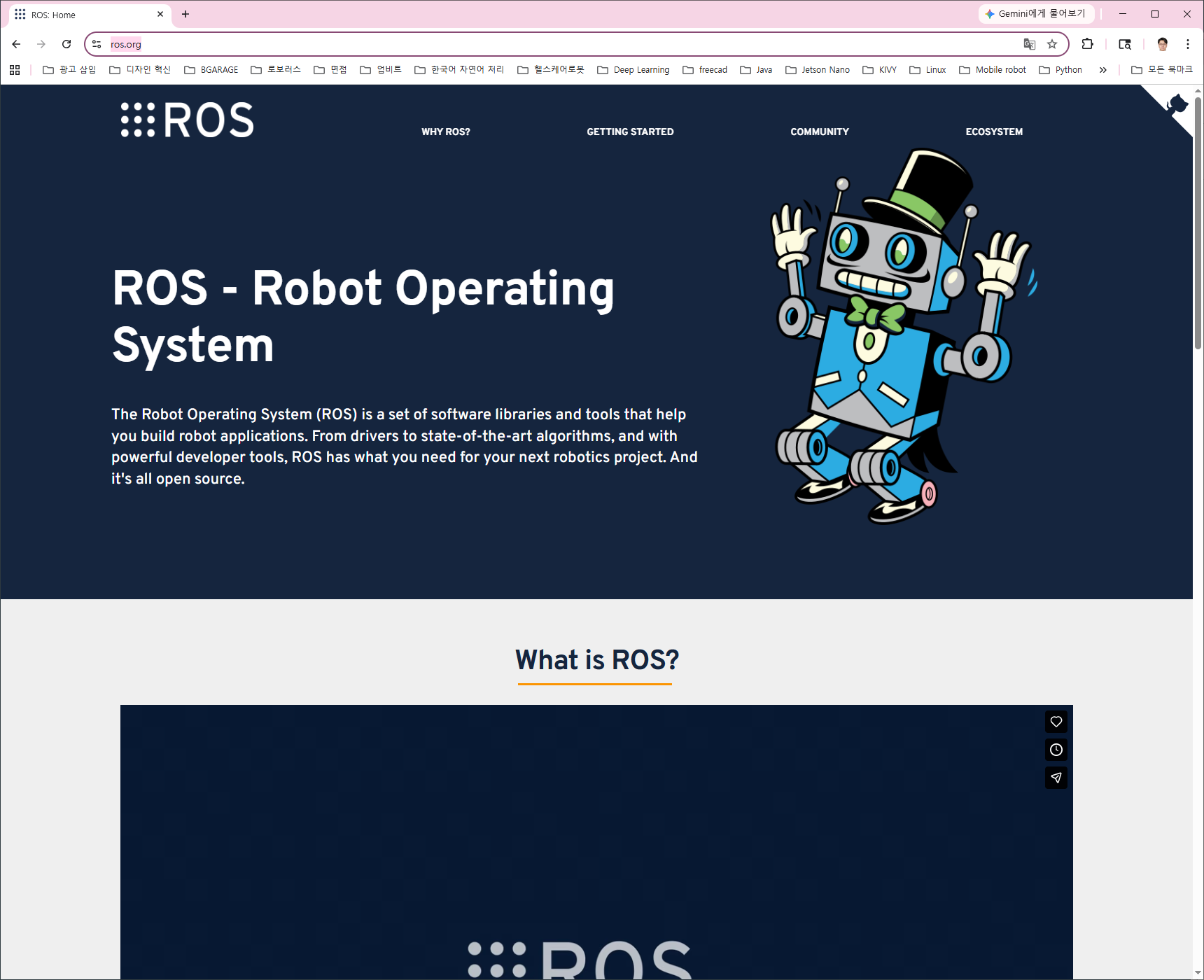The image size is (1204, 980).
Task: Show more bookmarks with the double chevron
Action: point(1103,70)
